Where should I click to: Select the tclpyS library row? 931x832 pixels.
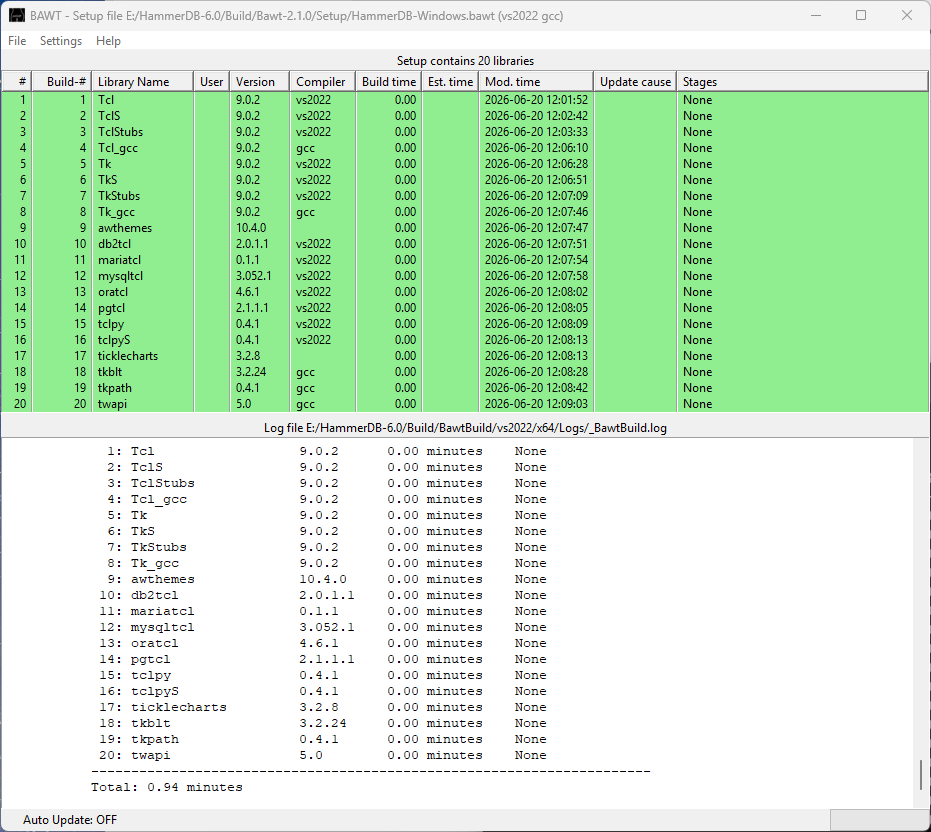point(465,340)
